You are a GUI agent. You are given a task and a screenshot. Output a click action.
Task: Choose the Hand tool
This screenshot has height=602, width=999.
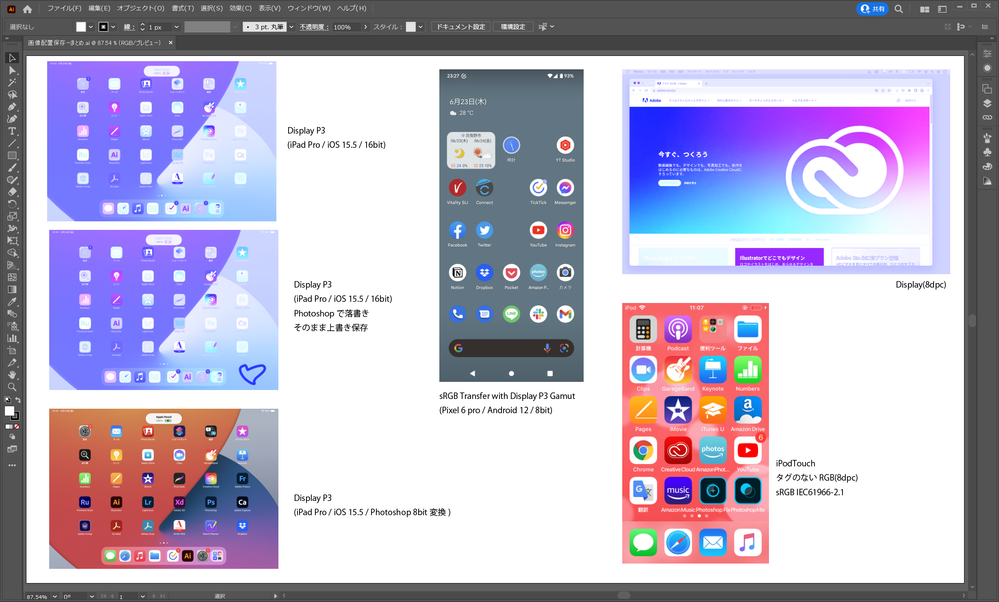click(12, 375)
